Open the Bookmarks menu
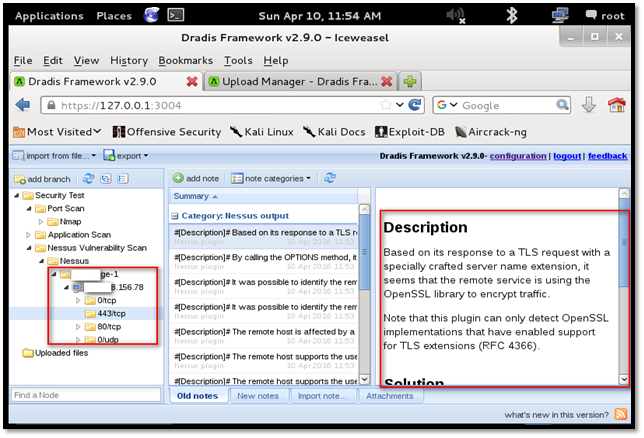The image size is (644, 438). coord(185,60)
